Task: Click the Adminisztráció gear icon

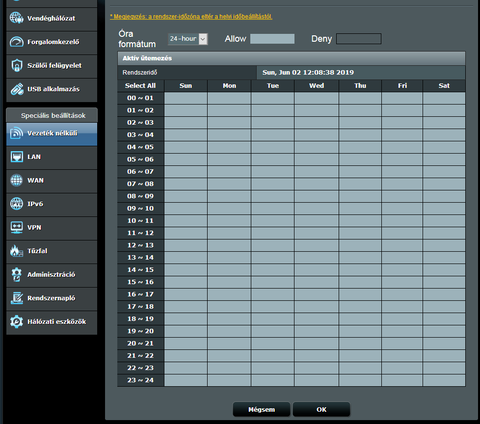Action: (16, 274)
